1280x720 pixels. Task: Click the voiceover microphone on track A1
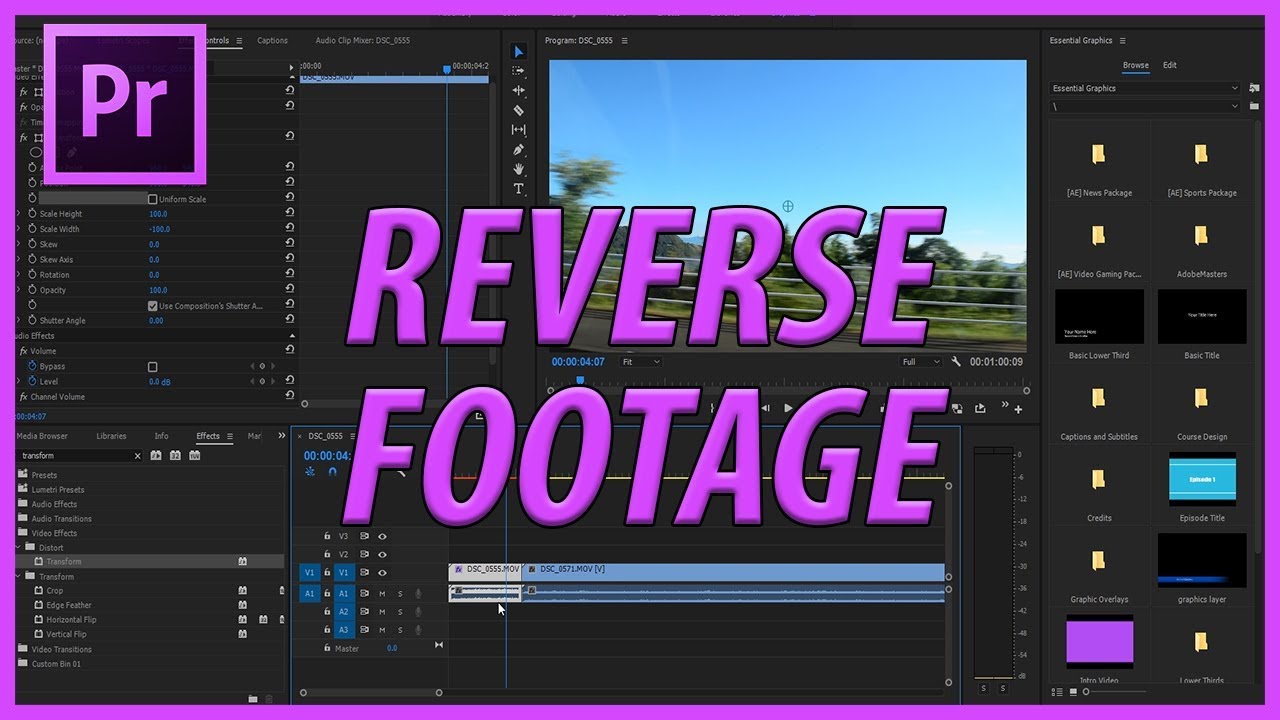[x=418, y=592]
